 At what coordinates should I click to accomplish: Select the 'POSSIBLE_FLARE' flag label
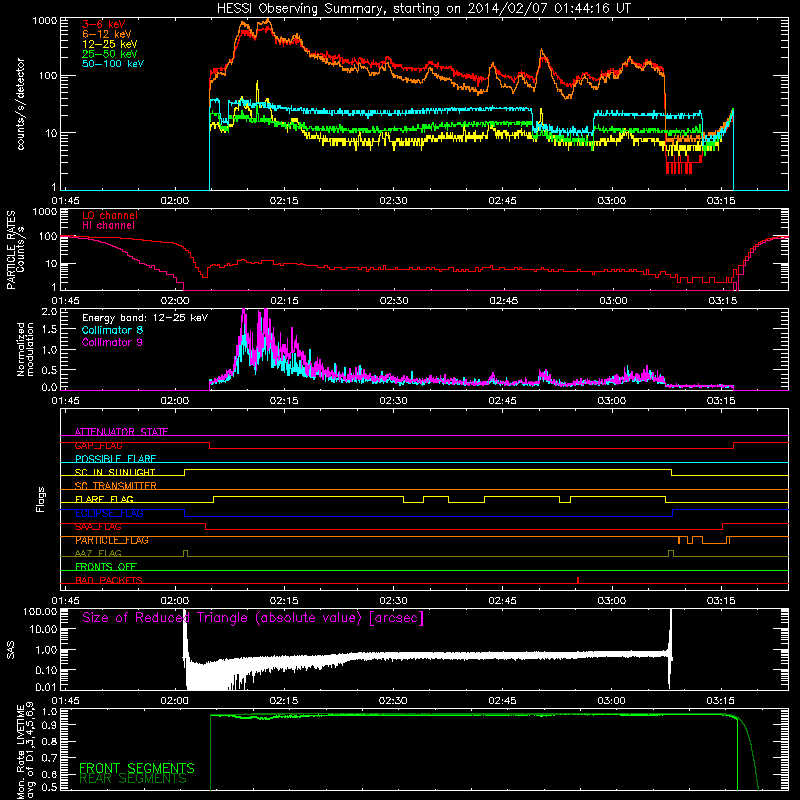(115, 459)
